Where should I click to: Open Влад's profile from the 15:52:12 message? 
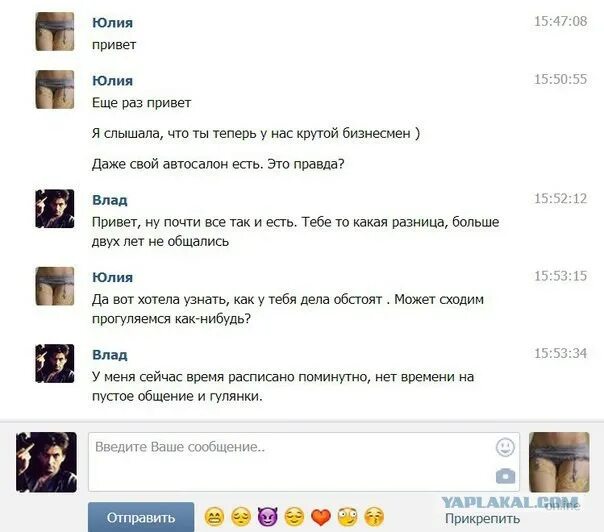[x=110, y=200]
